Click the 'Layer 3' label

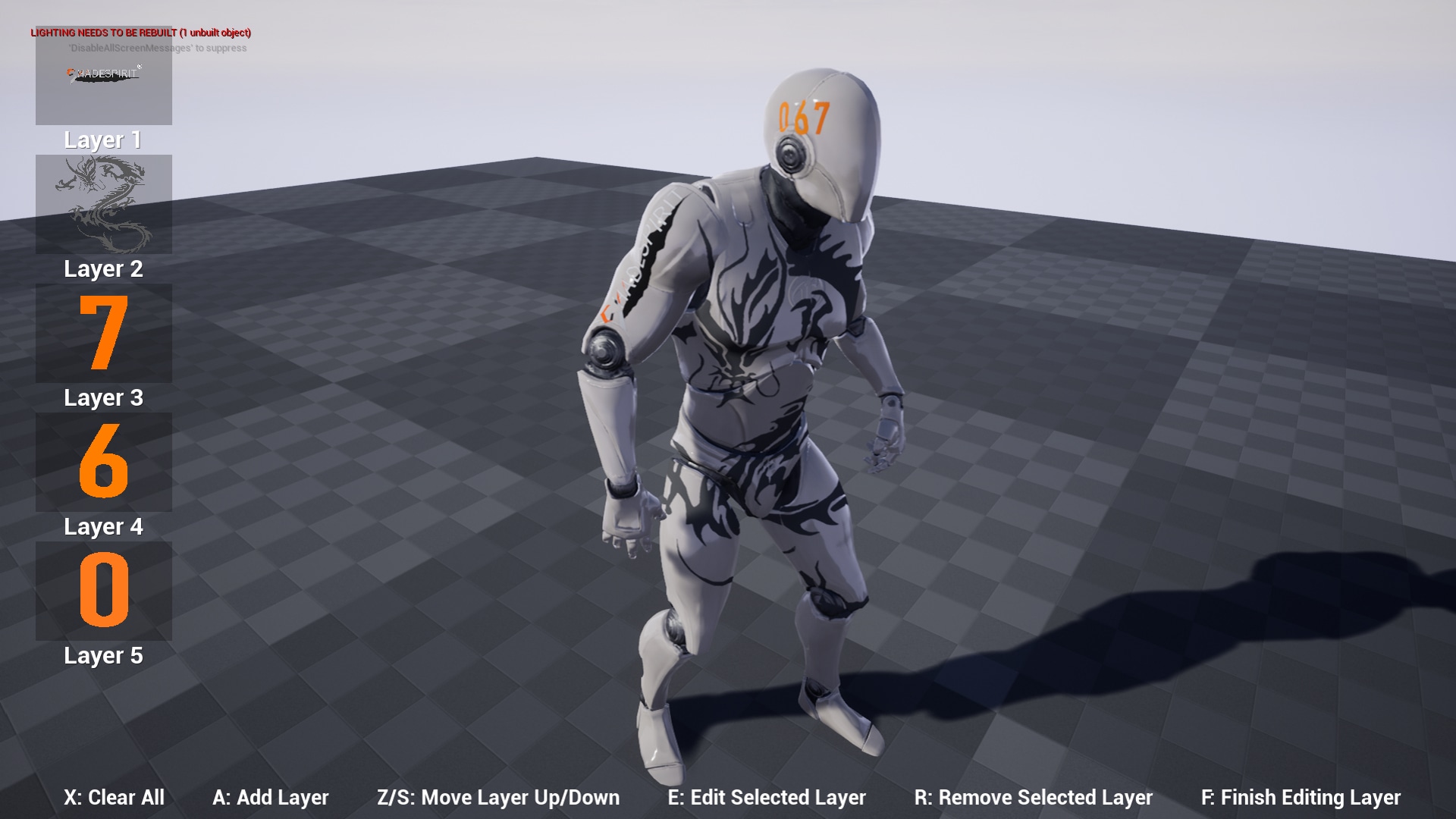pos(103,398)
